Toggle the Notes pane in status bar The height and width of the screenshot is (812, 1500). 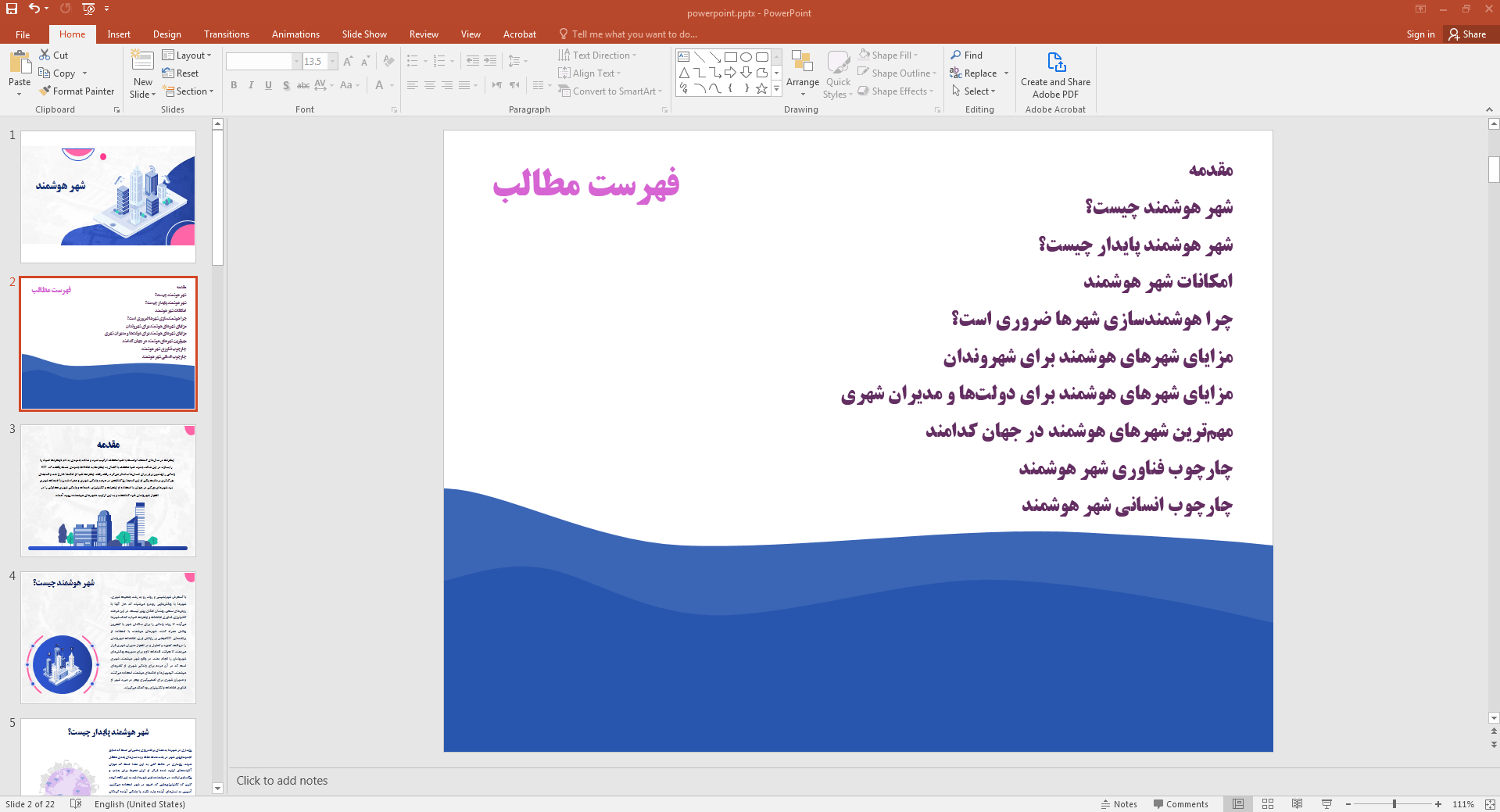tap(1119, 804)
